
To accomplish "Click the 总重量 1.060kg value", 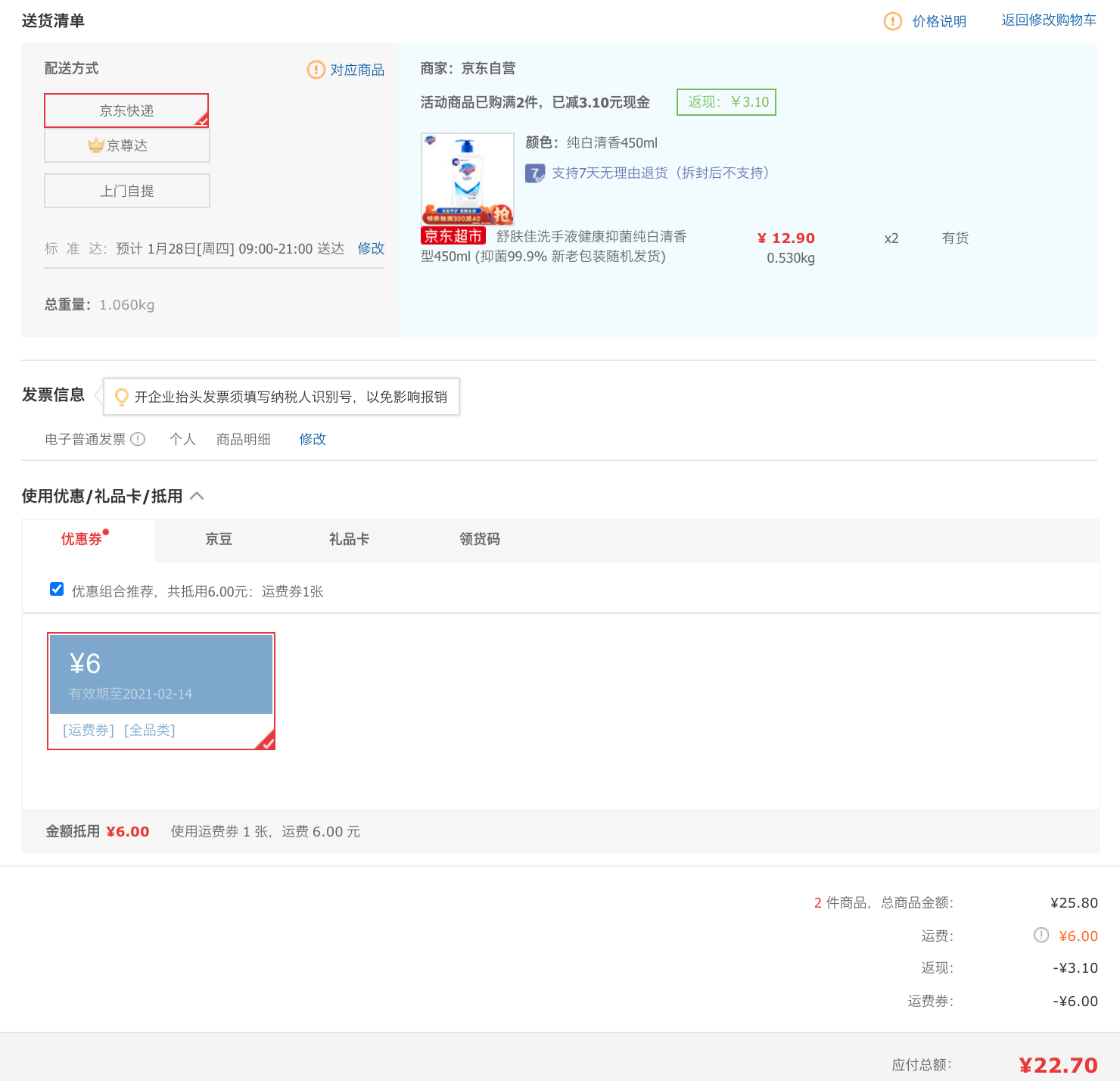I will pos(127,304).
